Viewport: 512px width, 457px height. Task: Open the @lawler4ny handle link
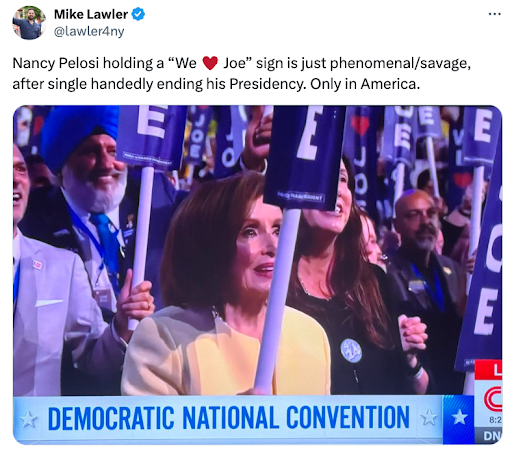coord(89,31)
